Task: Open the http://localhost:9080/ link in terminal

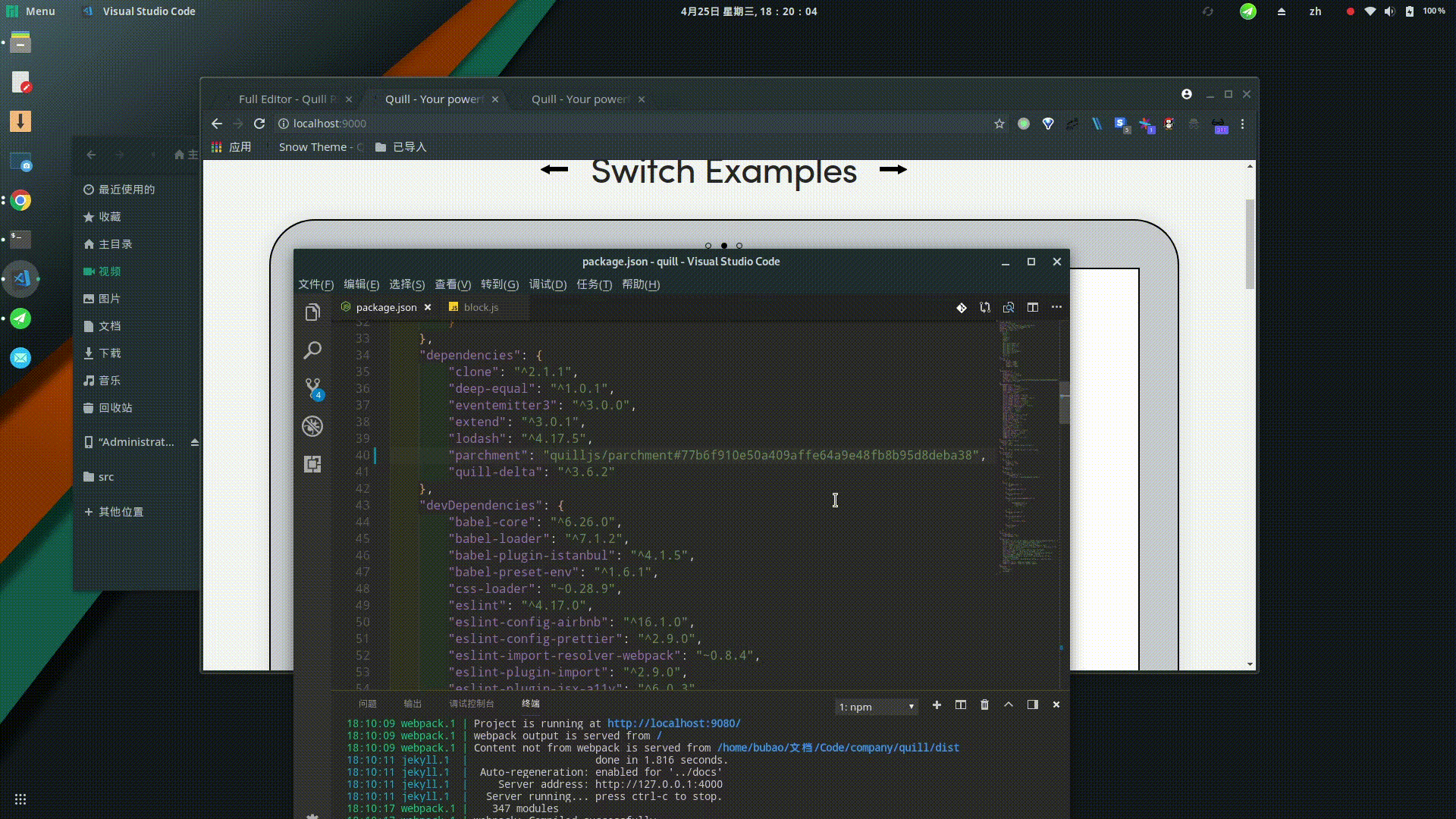Action: 673,723
